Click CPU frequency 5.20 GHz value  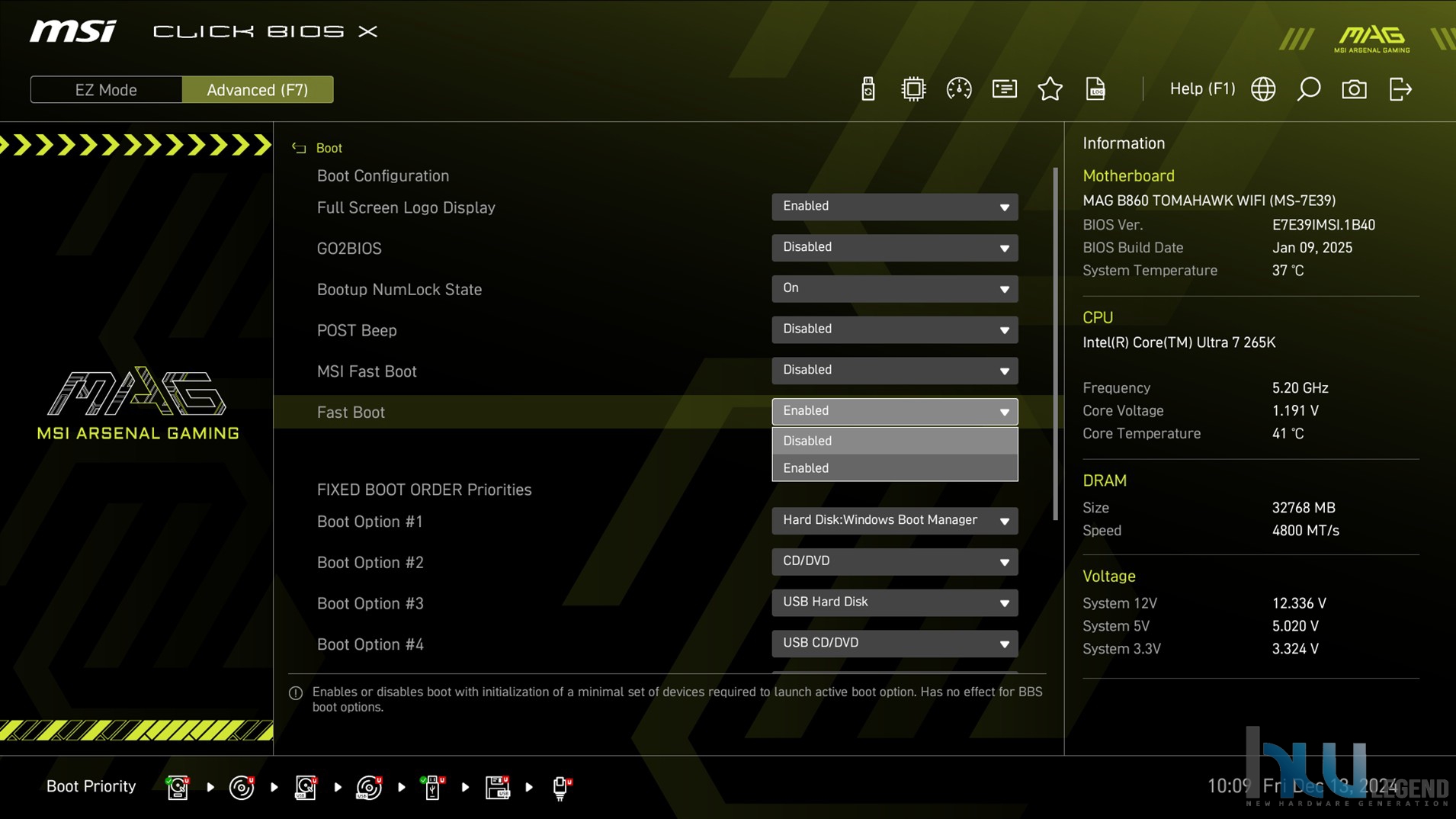[x=1300, y=388]
